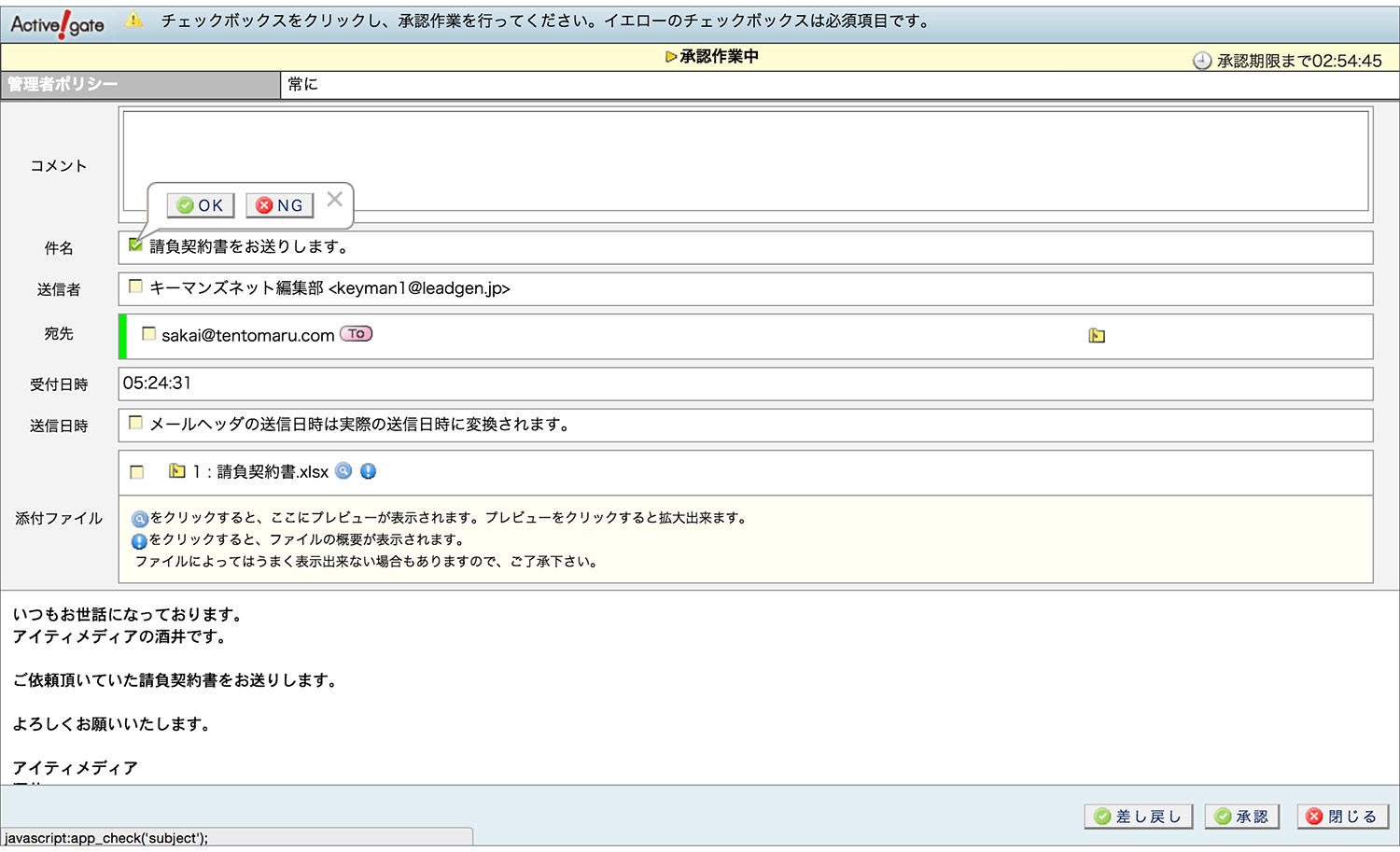Screen dimensions: 1400x852
Task: Click the コメント row label
Action: coord(59,165)
